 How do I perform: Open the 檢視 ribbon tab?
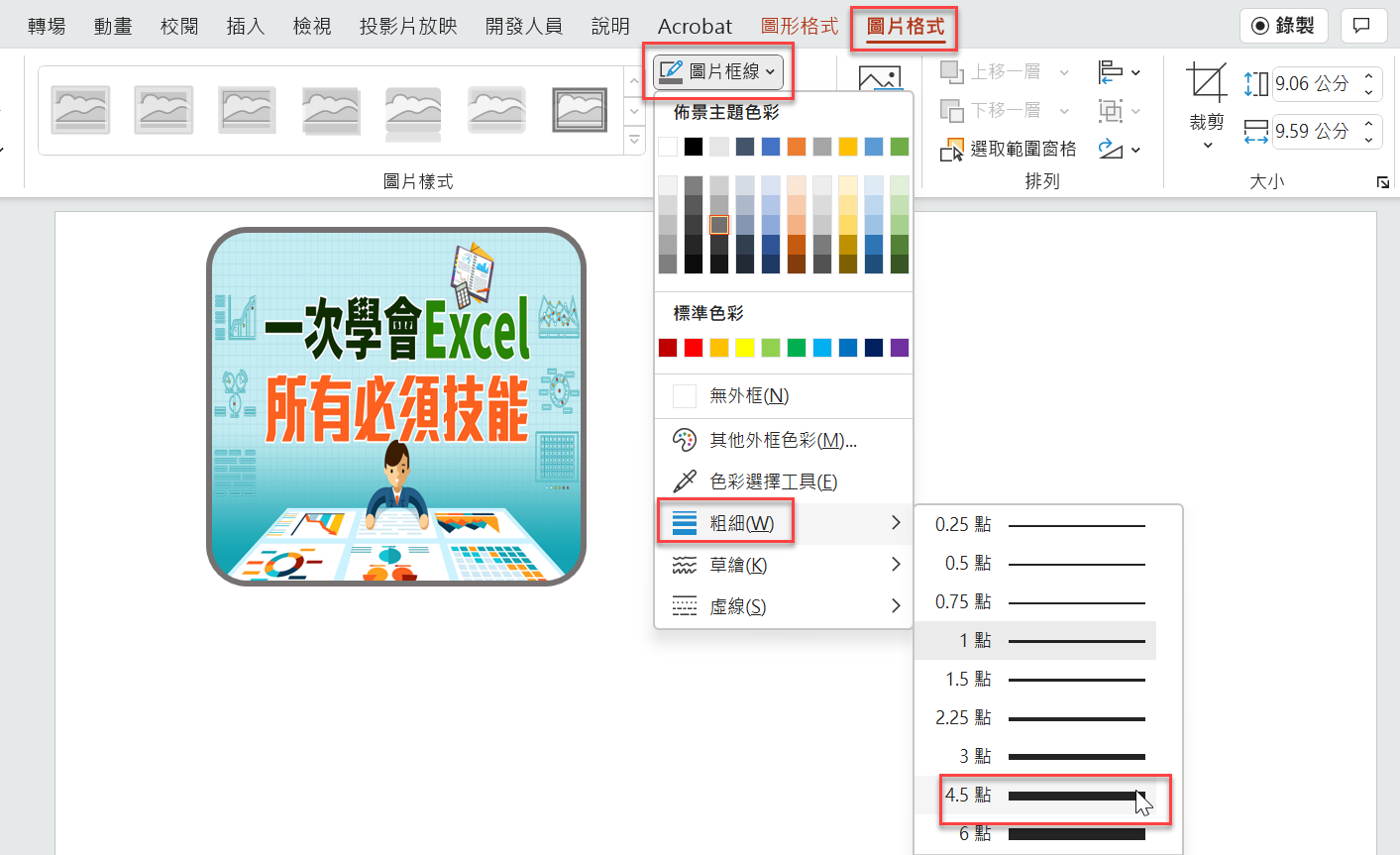point(312,26)
